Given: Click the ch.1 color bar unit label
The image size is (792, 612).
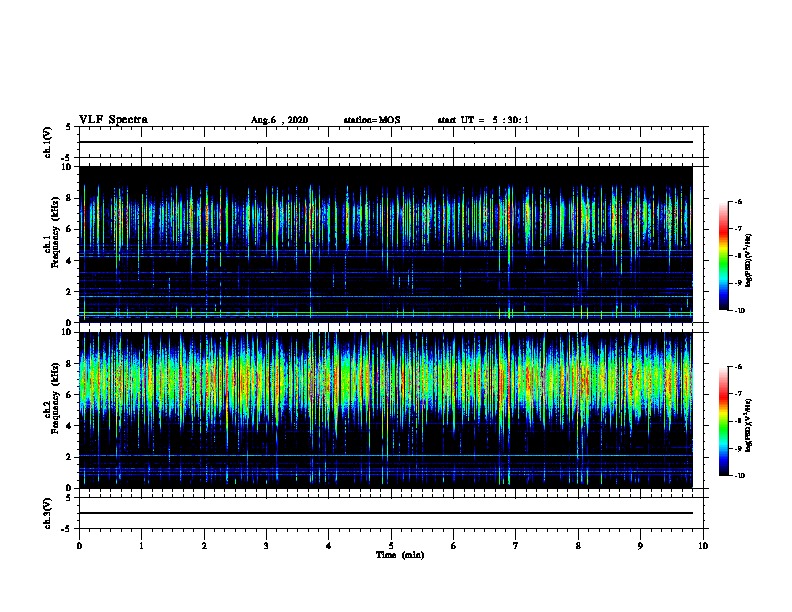Looking at the screenshot, I should coord(749,260).
